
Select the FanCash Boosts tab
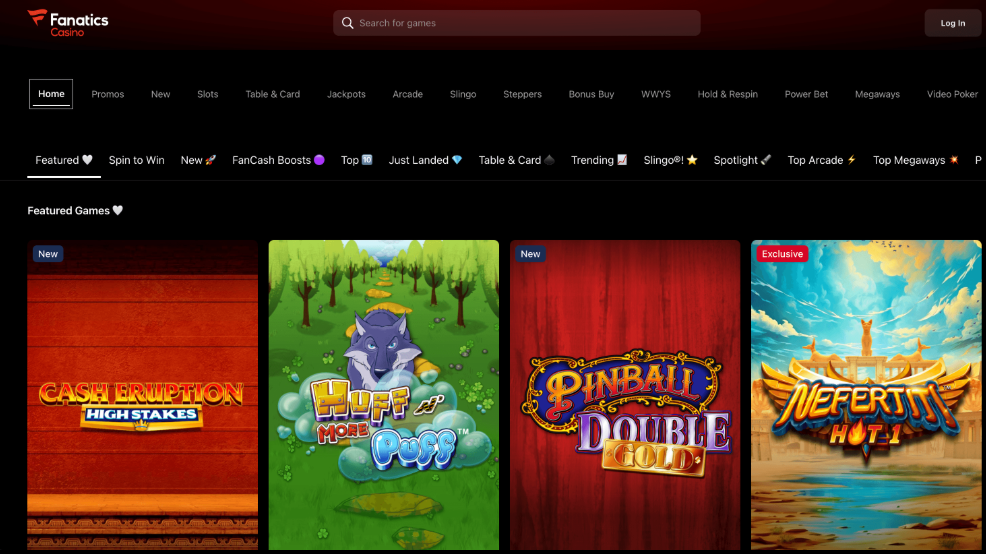tap(278, 160)
